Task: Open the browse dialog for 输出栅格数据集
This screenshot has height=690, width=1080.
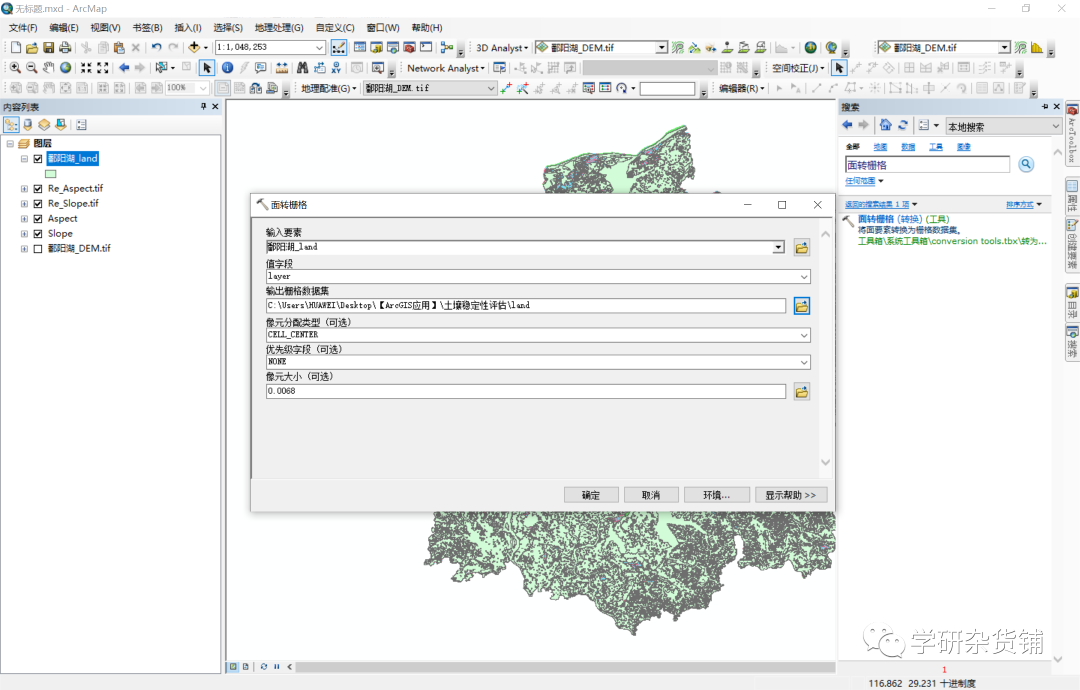Action: pyautogui.click(x=801, y=305)
